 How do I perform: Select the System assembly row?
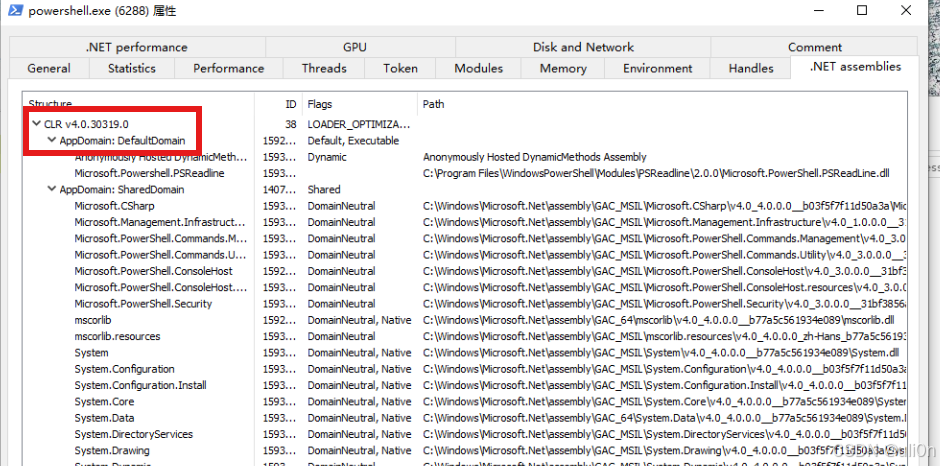(465, 353)
